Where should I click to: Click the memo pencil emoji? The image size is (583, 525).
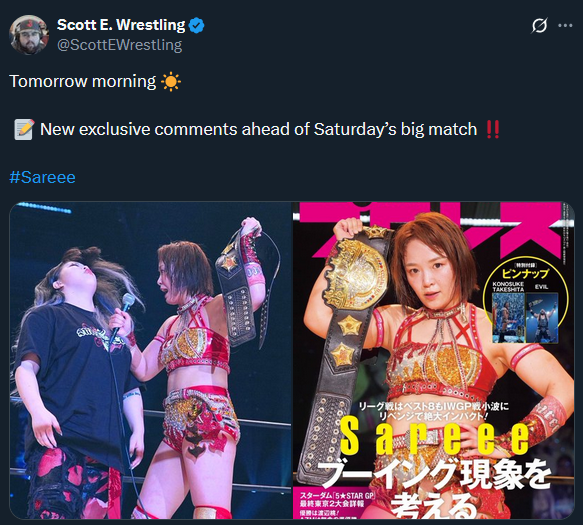coord(24,129)
